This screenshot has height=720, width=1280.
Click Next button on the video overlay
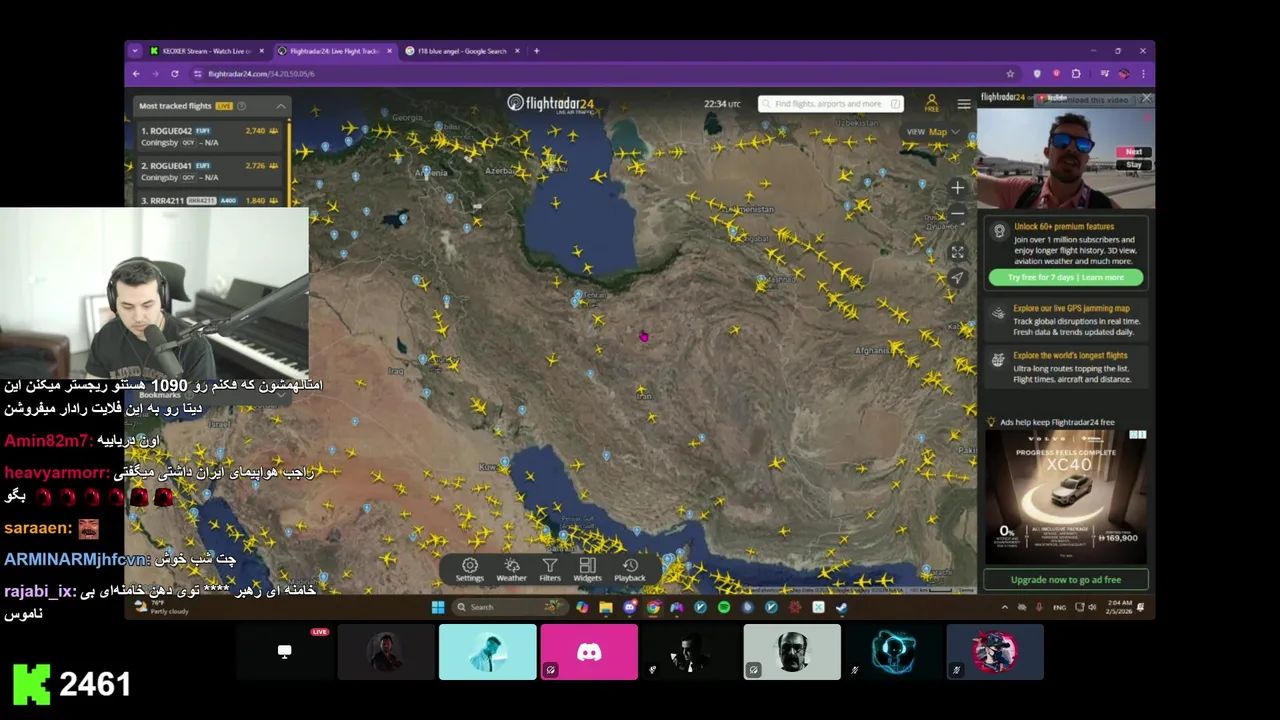coord(1134,152)
